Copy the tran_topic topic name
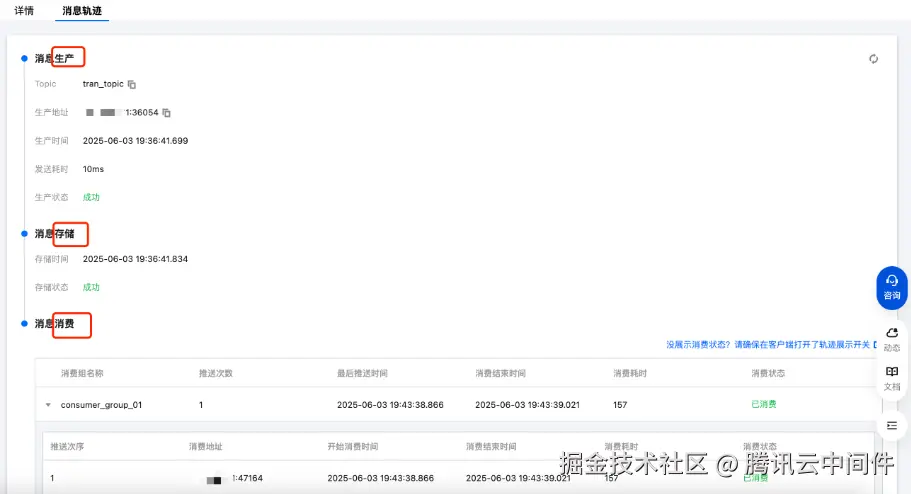 tap(132, 84)
